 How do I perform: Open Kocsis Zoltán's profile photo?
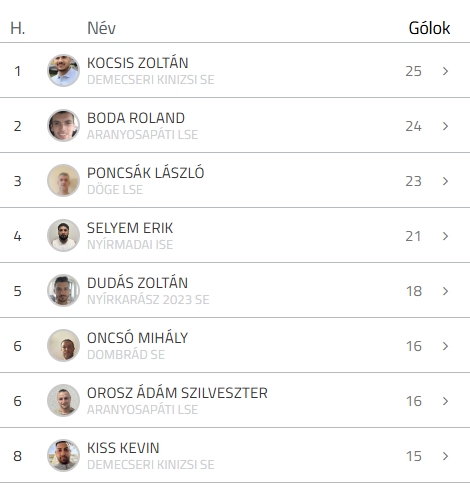(63, 71)
